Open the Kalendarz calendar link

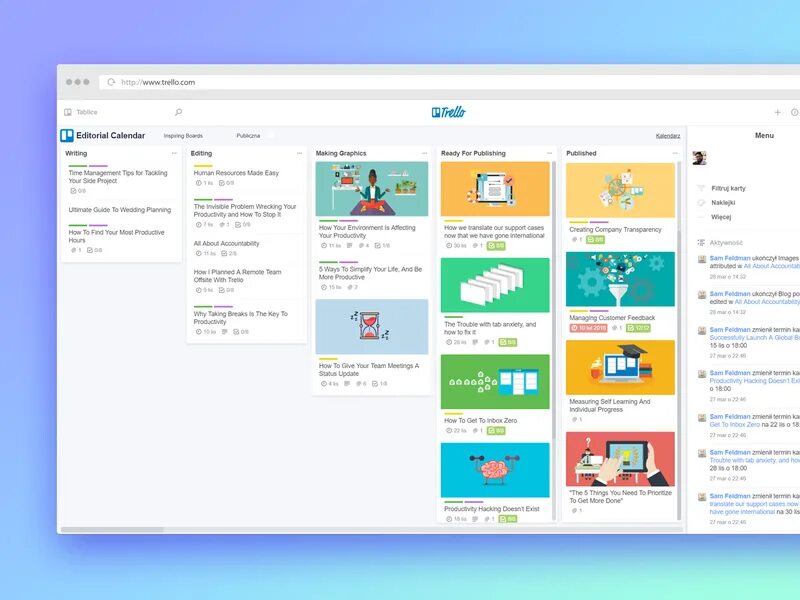[x=668, y=136]
